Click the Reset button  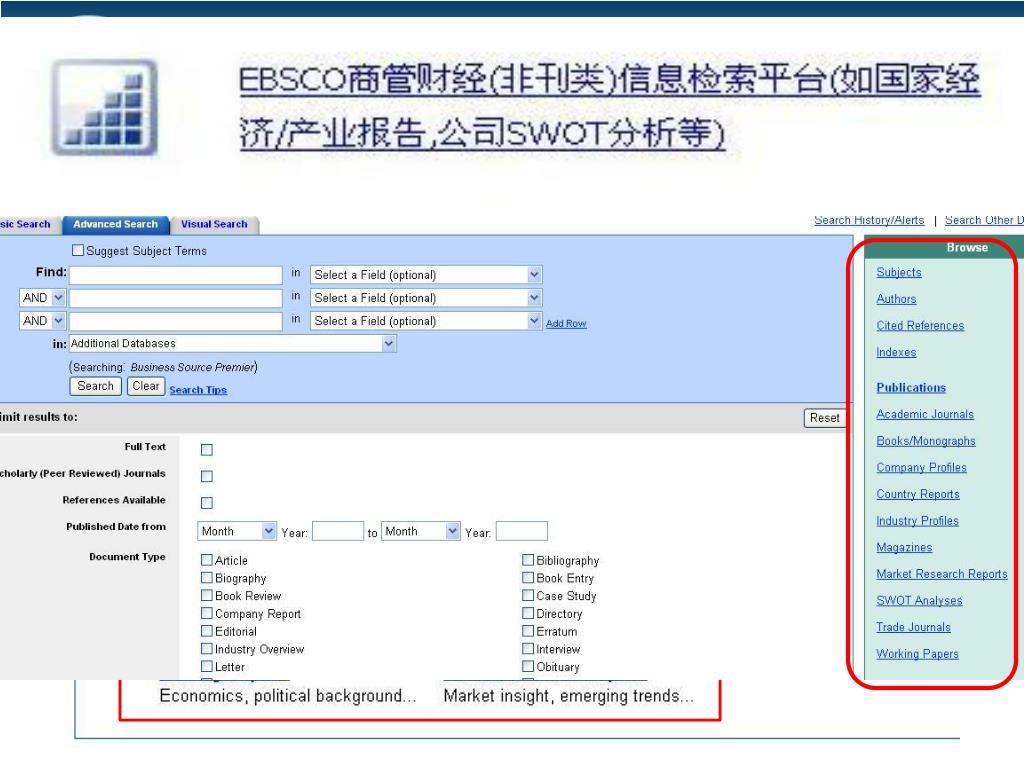825,418
